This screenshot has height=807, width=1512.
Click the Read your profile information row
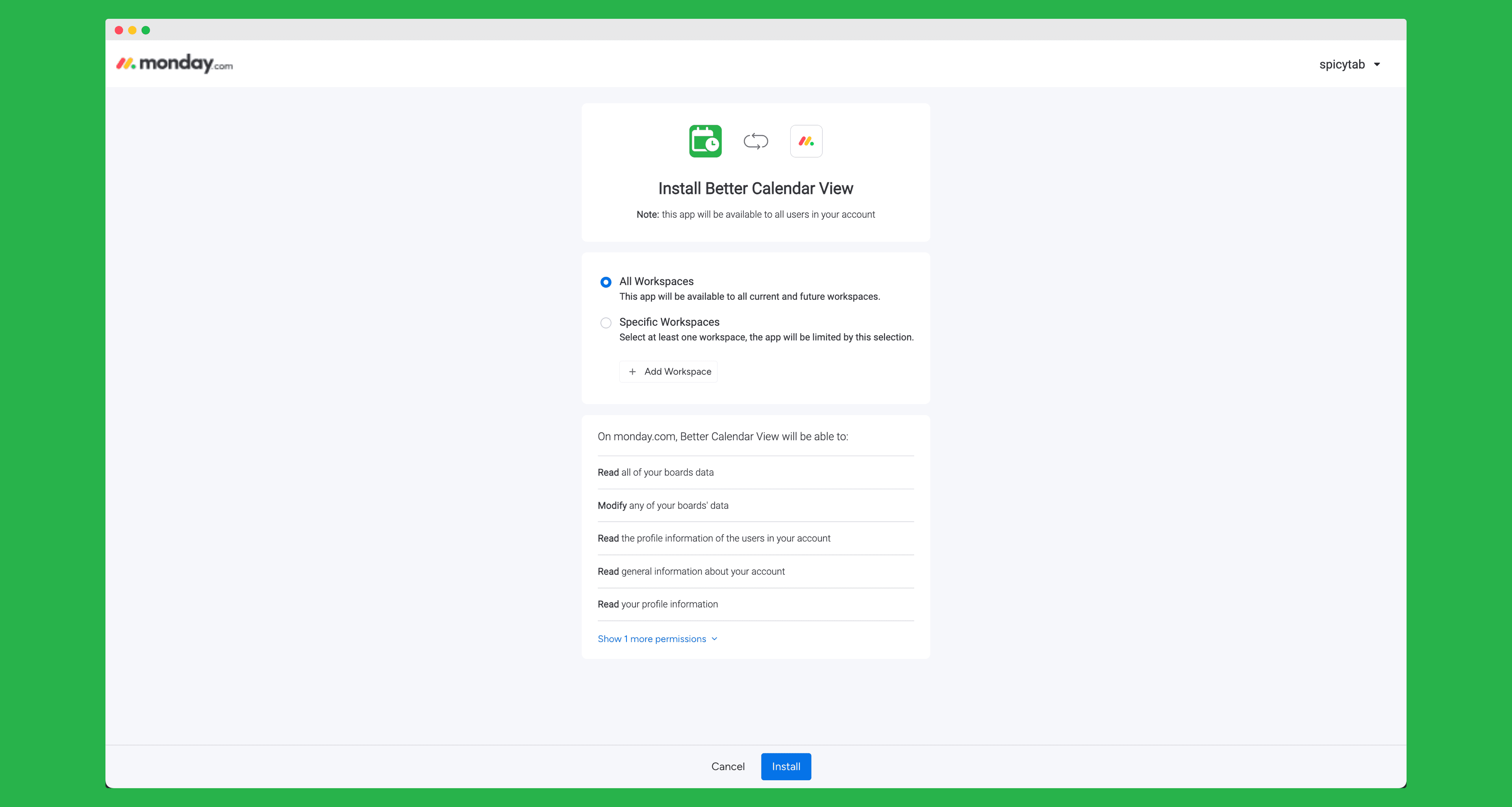coord(658,604)
